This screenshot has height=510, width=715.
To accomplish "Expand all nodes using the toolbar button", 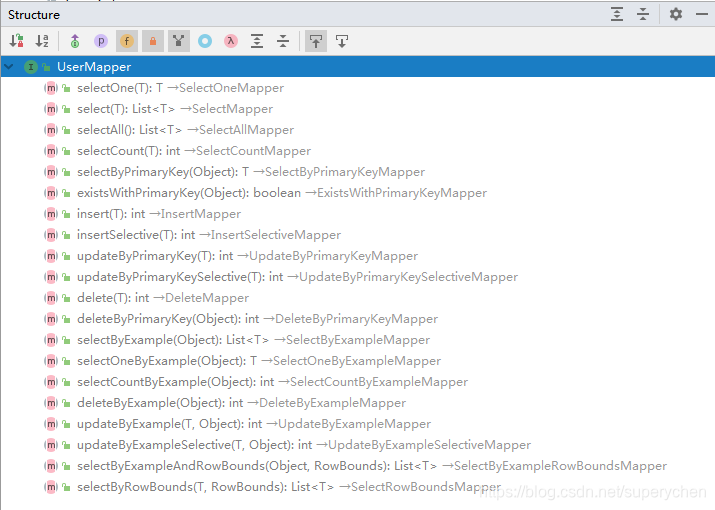I will pyautogui.click(x=257, y=42).
